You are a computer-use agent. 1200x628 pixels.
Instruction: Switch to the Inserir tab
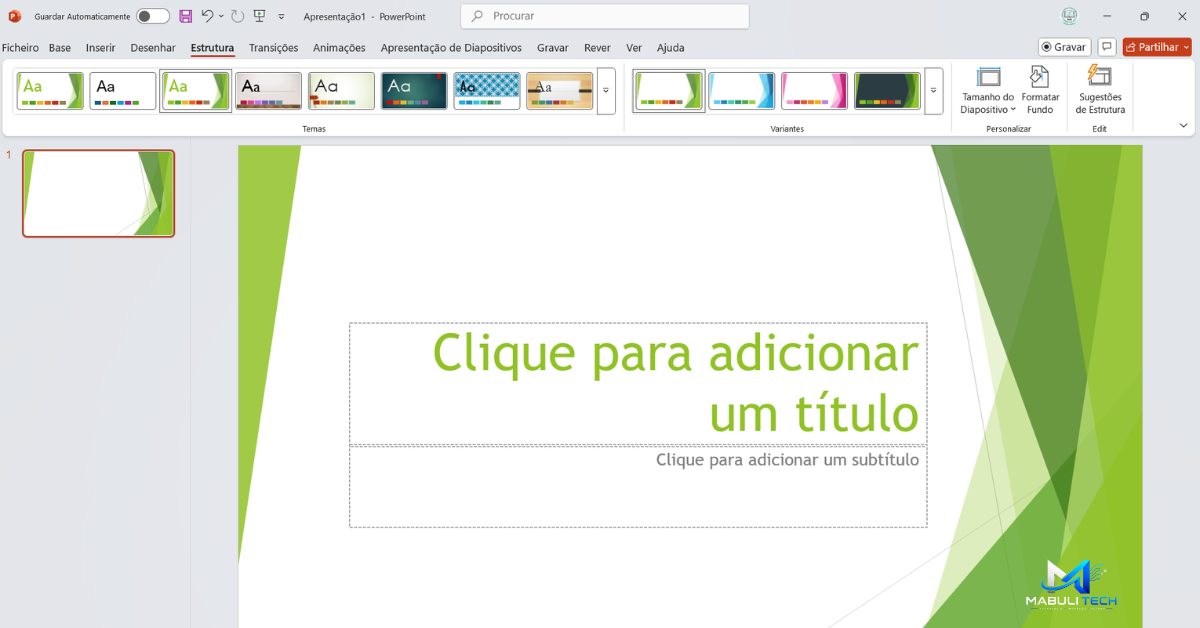click(100, 48)
